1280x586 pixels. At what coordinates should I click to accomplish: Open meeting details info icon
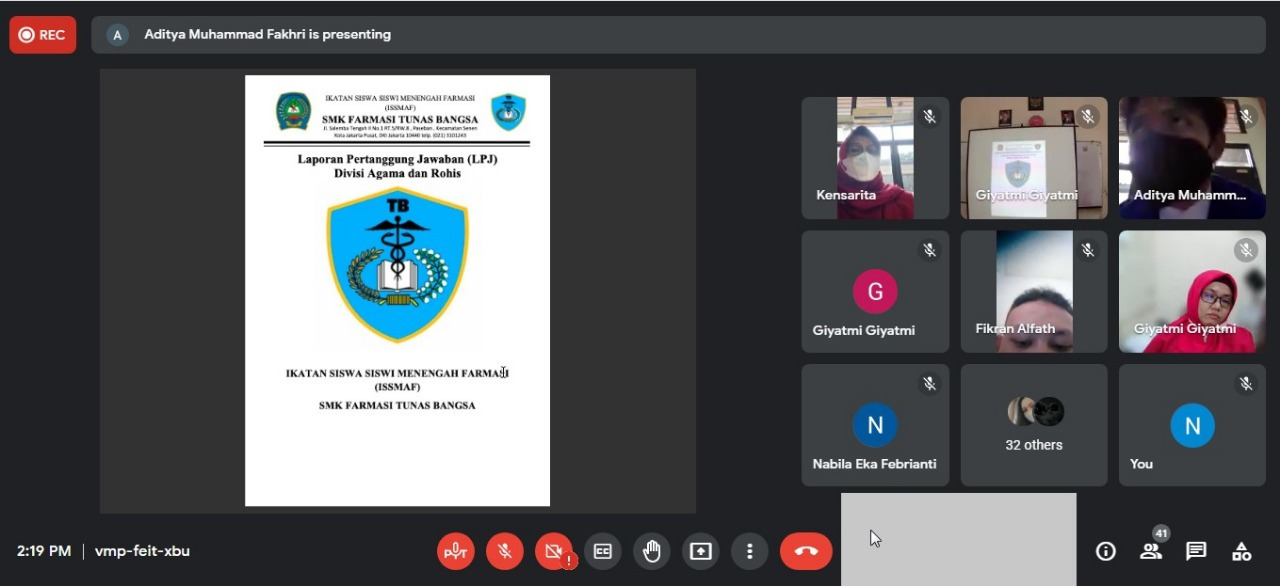pos(1105,551)
